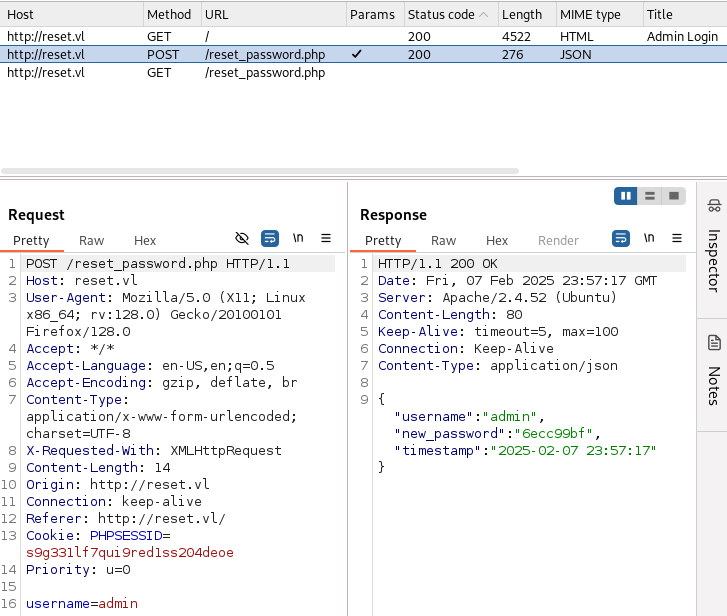Select GET /reset_password.php history row
727x616 pixels.
coord(364,73)
